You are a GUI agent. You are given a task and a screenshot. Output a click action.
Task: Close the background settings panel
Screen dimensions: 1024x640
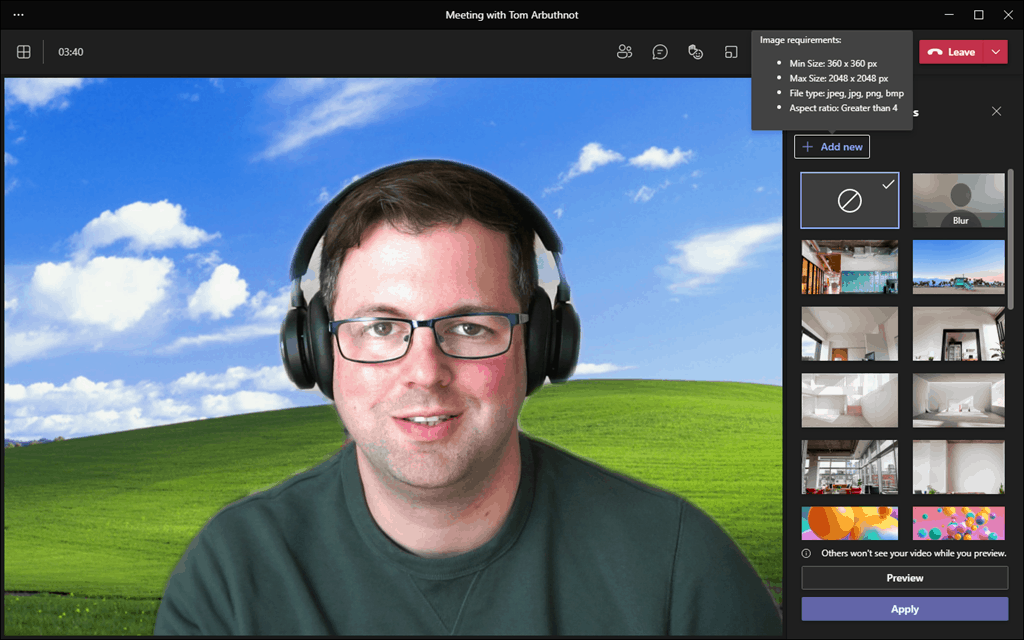(x=996, y=111)
